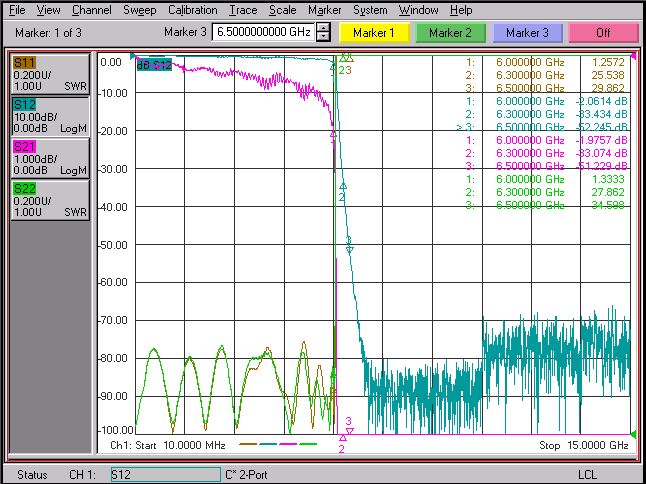Open the Marker menu
The width and height of the screenshot is (646, 484).
click(325, 10)
